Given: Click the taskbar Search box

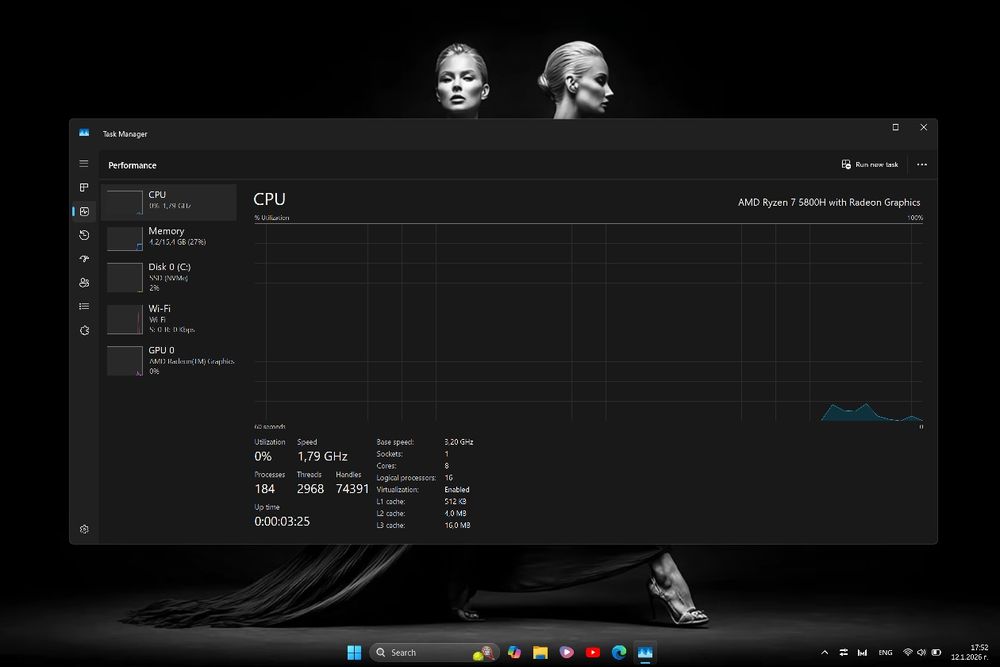Looking at the screenshot, I should click(434, 652).
